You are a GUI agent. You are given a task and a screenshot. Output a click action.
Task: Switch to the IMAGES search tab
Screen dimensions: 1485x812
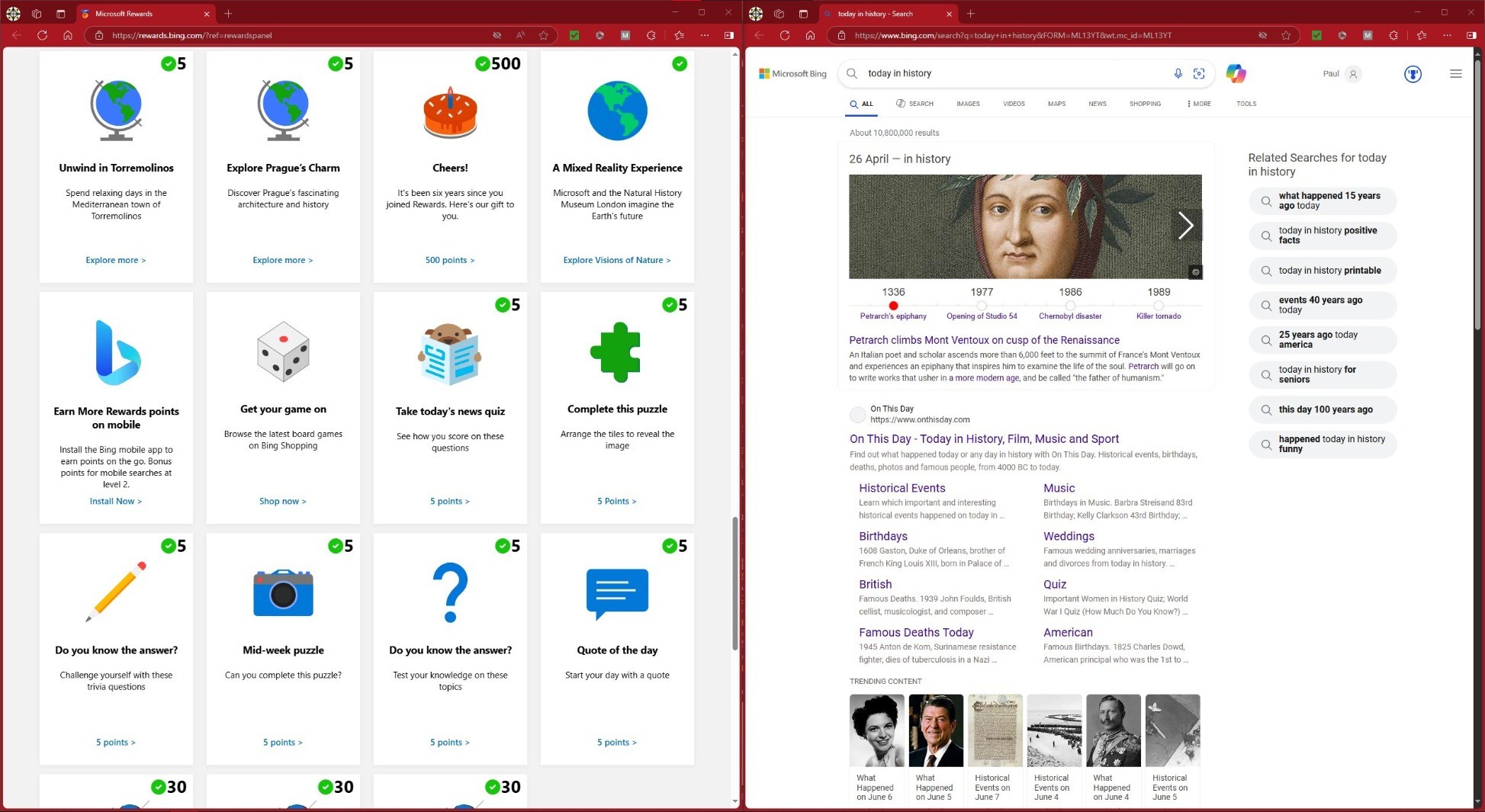pos(968,104)
